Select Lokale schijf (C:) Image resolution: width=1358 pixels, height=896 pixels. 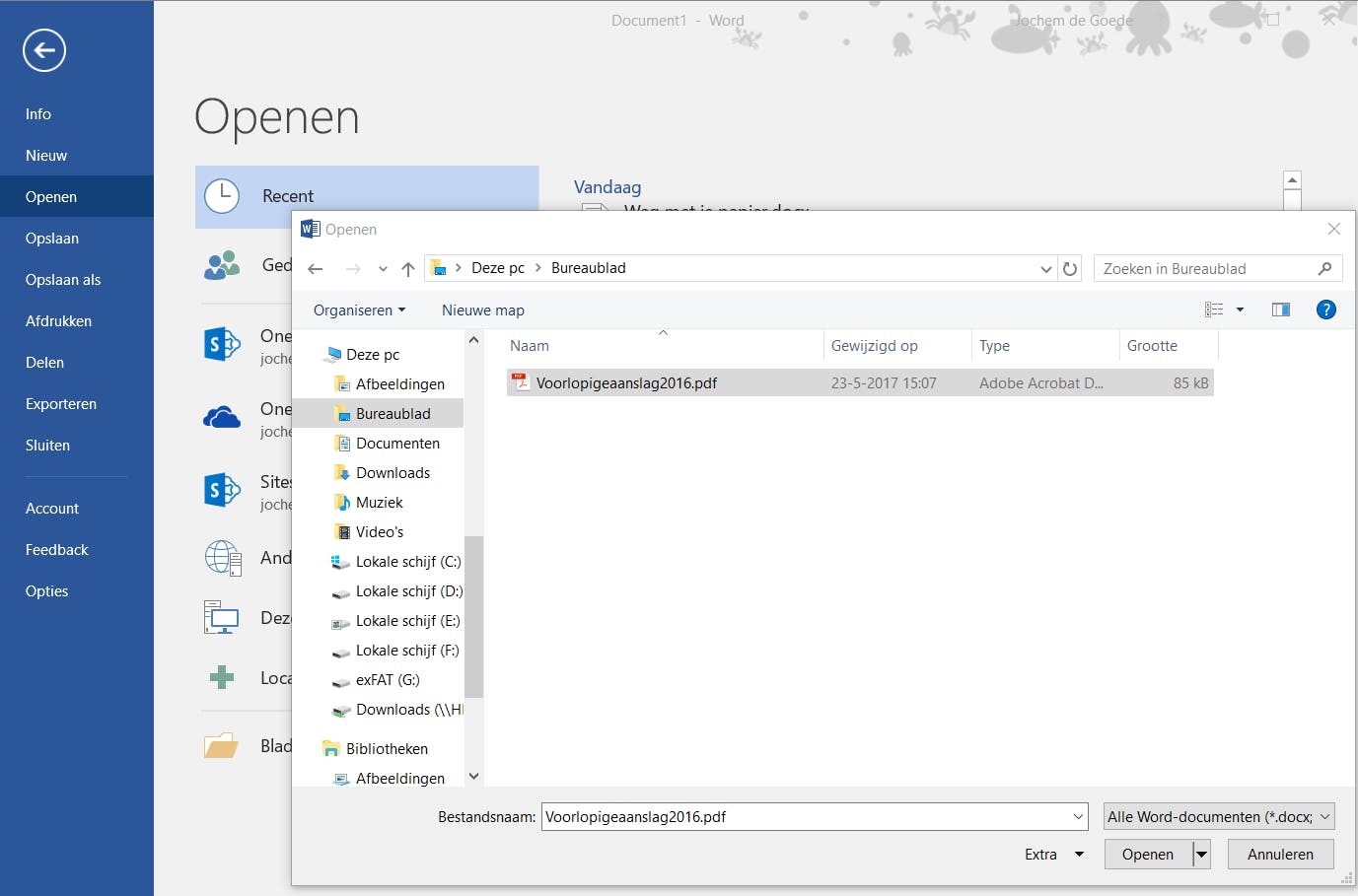point(407,562)
